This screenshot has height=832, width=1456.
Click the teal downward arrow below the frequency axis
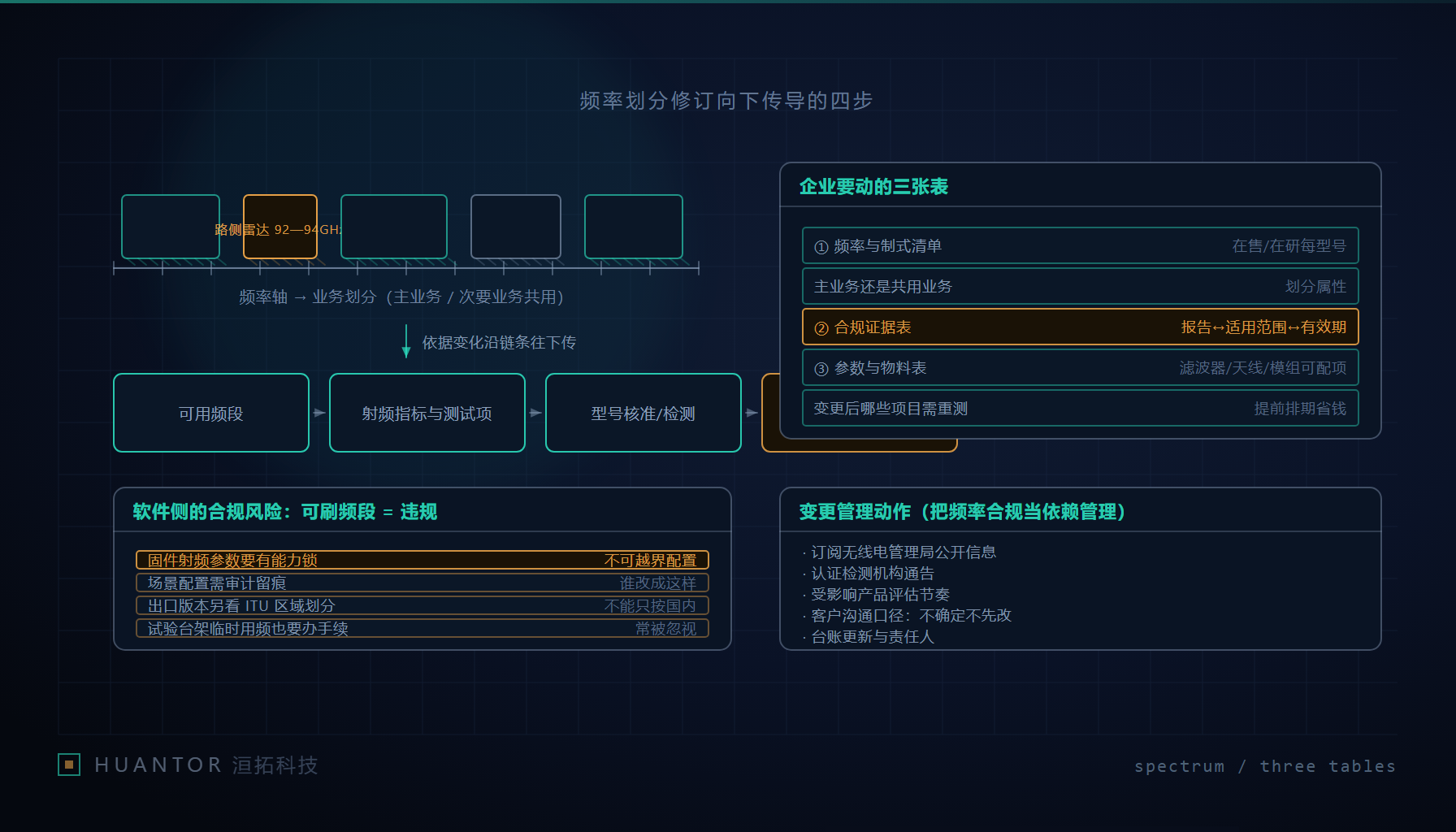point(406,341)
